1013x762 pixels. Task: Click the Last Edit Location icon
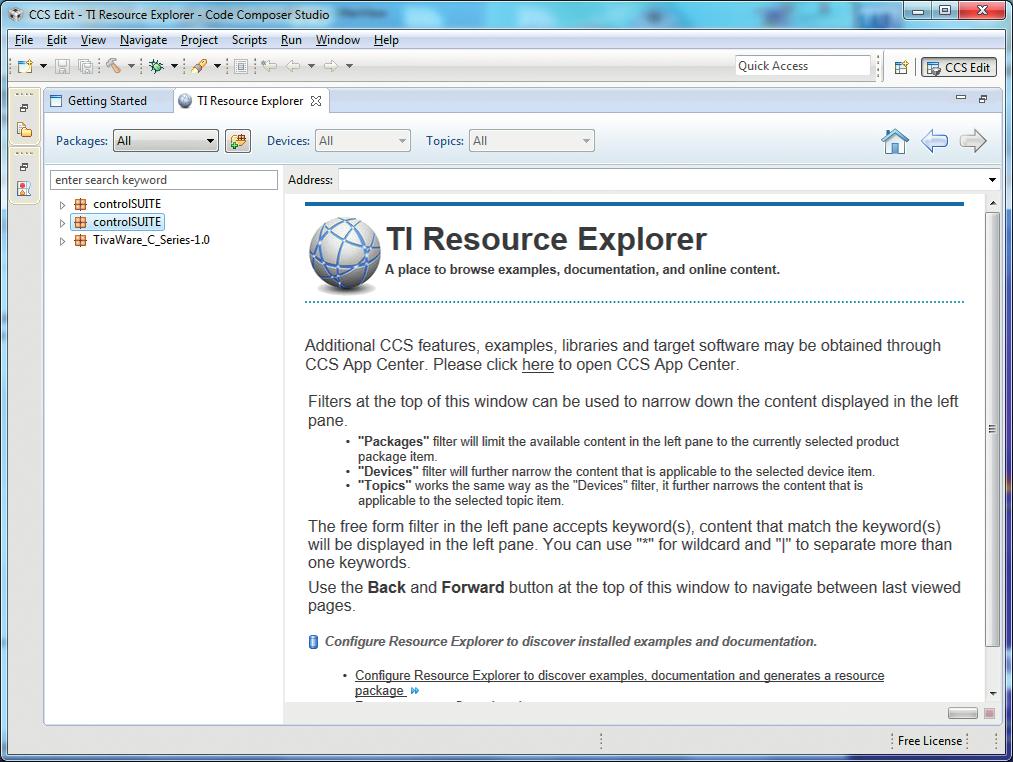[269, 66]
